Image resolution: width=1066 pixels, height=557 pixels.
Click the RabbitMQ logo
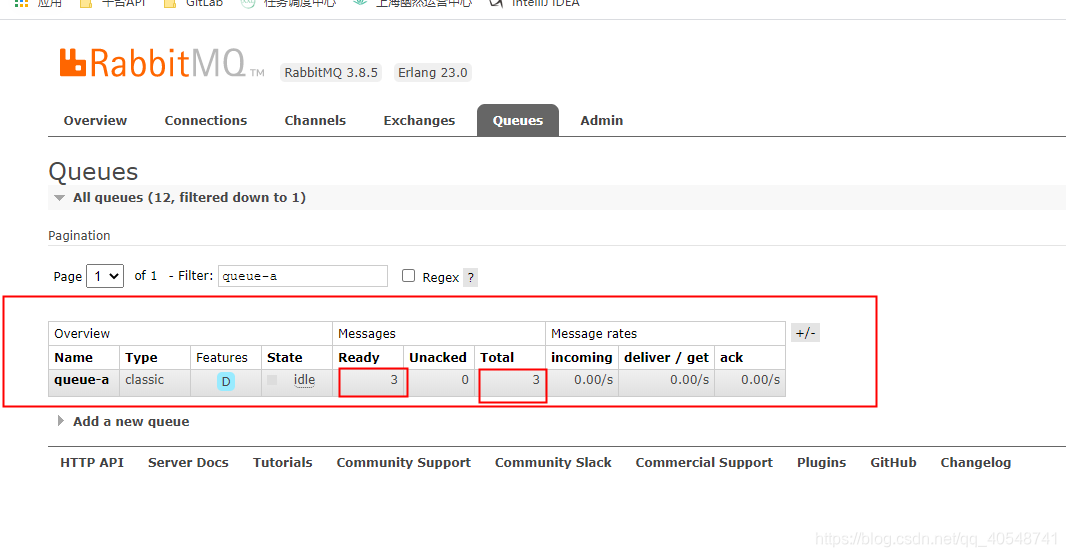point(162,63)
